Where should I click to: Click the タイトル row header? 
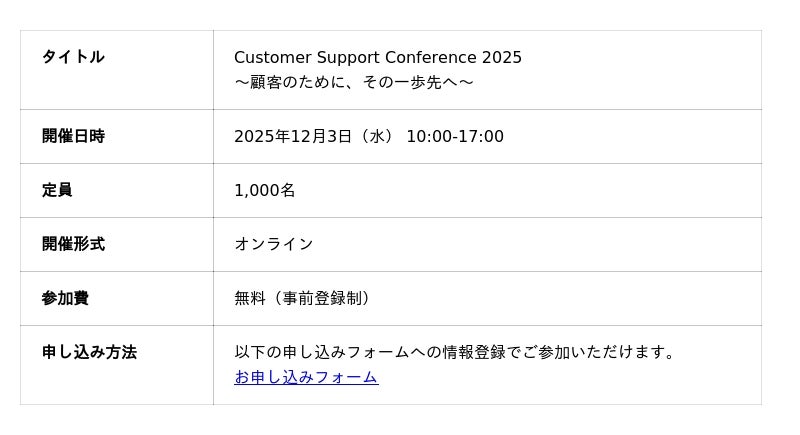[73, 57]
